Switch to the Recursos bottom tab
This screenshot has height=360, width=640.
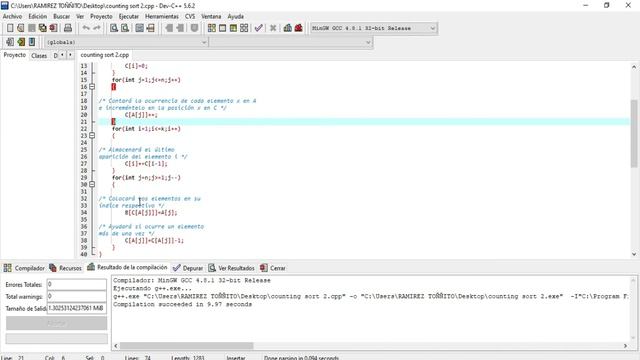click(x=66, y=268)
